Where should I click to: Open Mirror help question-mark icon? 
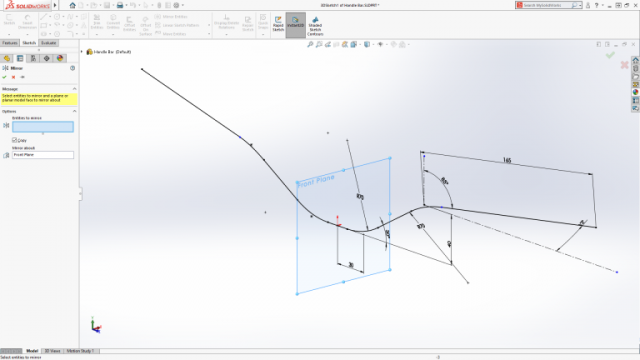(x=73, y=68)
